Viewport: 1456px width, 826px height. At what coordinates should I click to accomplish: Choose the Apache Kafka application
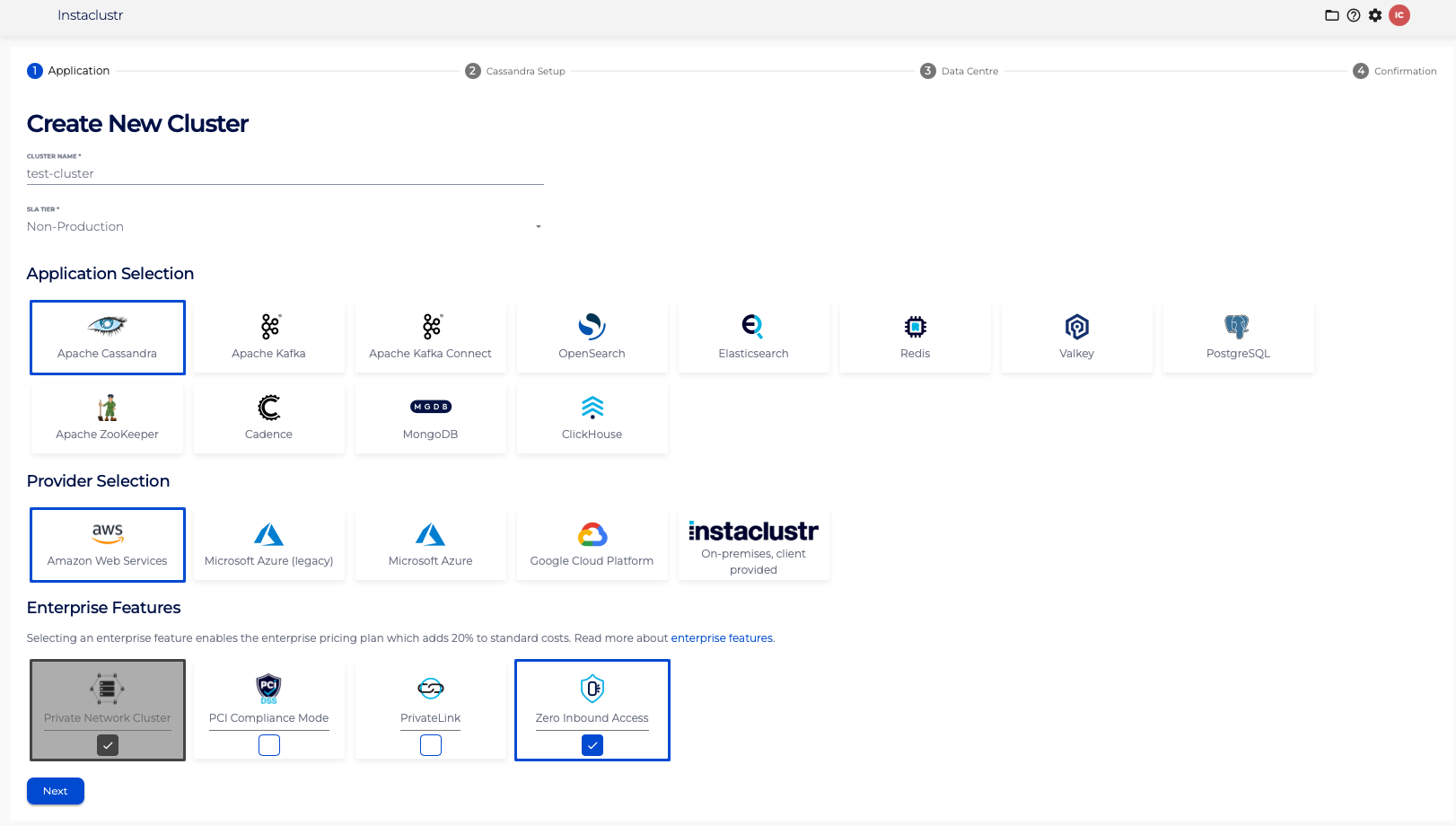[x=269, y=338]
